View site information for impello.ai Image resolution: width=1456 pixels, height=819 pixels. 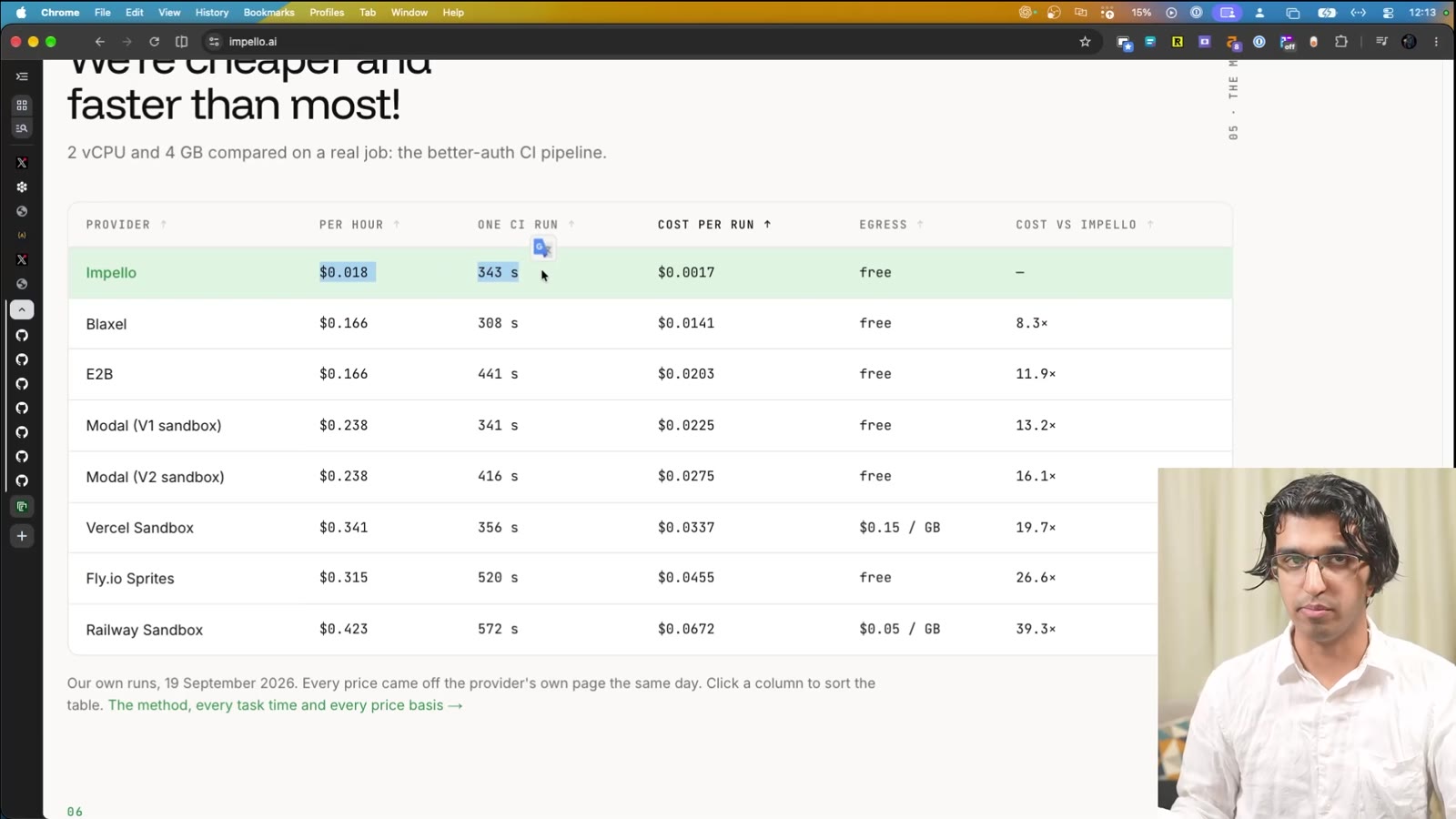point(214,42)
